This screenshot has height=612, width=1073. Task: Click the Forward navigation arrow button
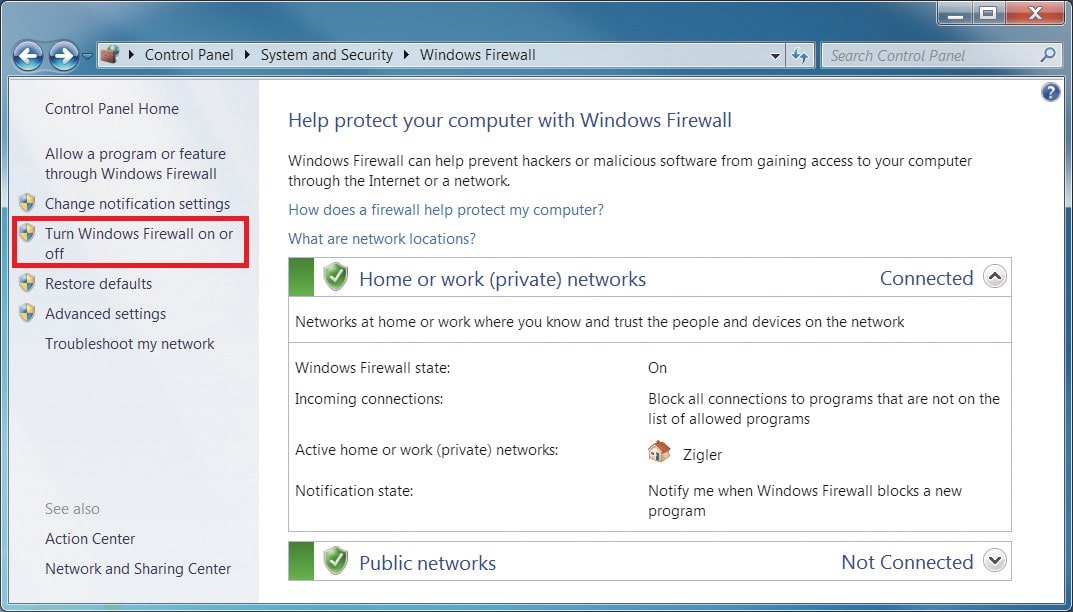[x=64, y=56]
